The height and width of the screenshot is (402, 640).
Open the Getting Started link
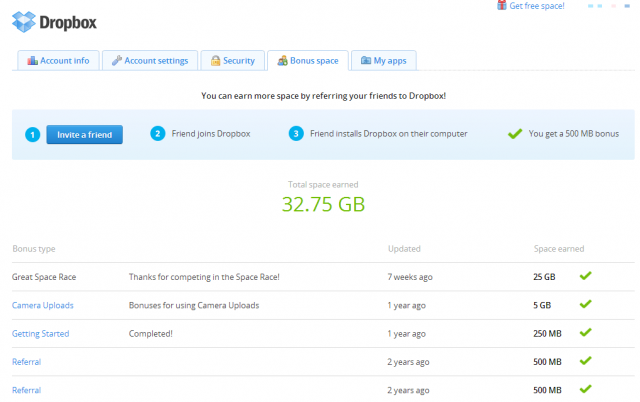pos(40,334)
